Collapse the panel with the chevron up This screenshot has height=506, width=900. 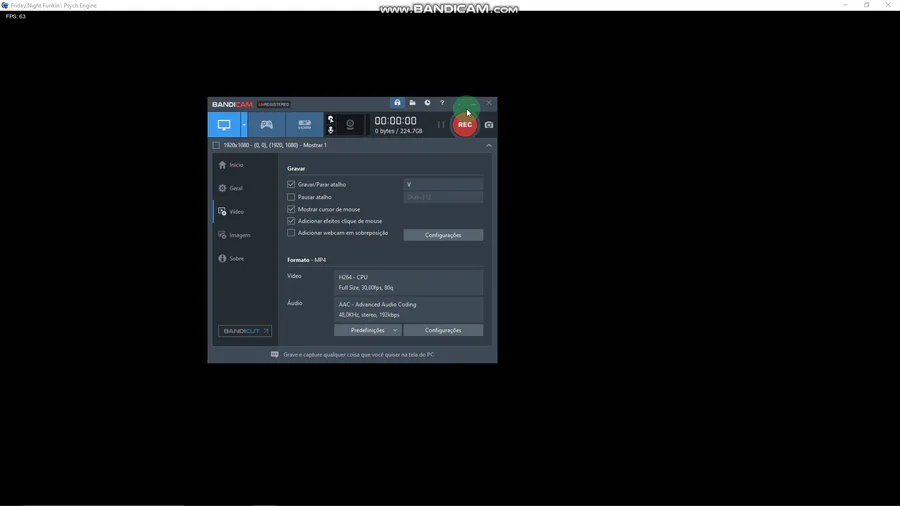tap(488, 146)
